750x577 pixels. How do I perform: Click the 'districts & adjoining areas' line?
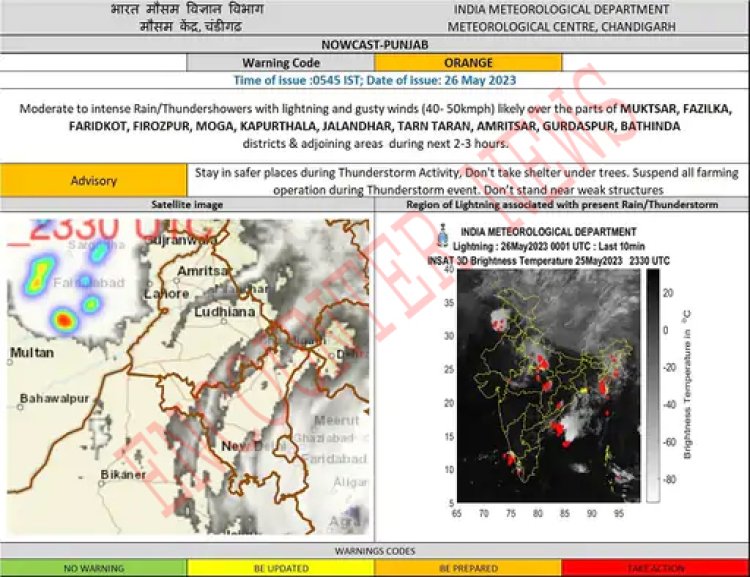tap(375, 144)
